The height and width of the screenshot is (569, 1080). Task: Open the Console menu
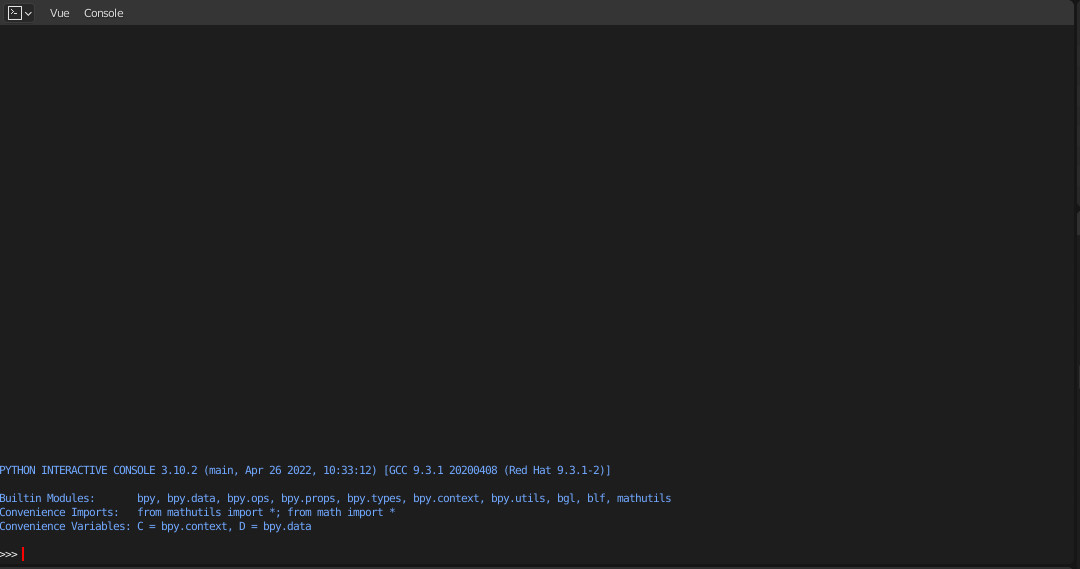pyautogui.click(x=103, y=13)
